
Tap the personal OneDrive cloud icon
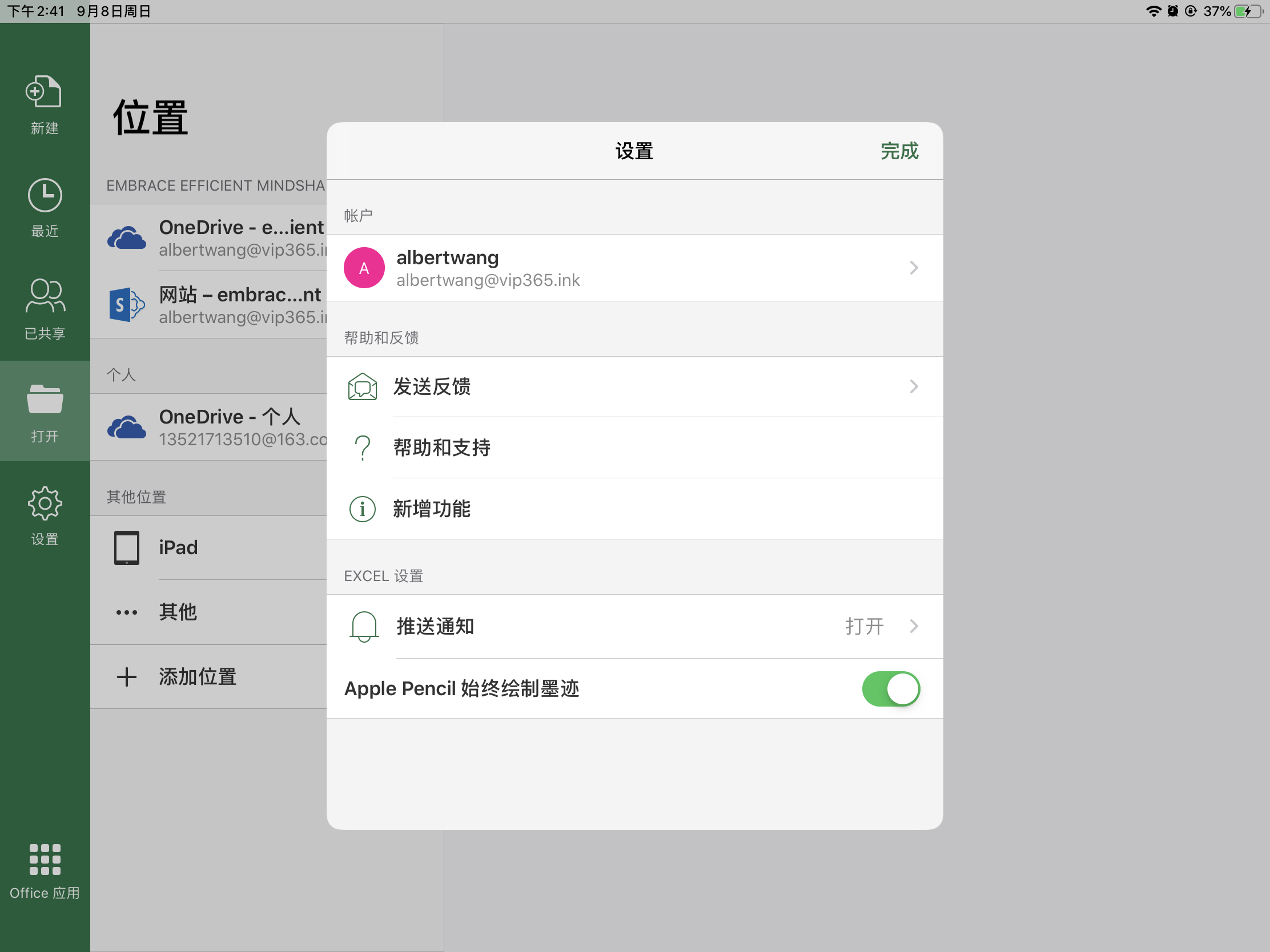pyautogui.click(x=126, y=427)
